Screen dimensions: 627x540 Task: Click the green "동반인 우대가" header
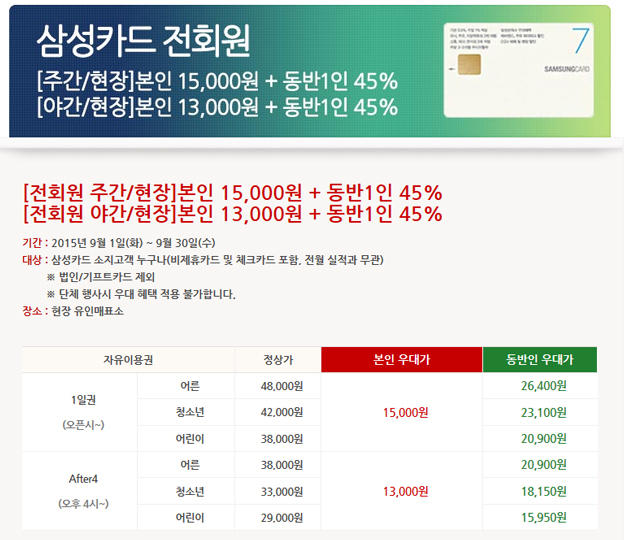click(x=540, y=359)
